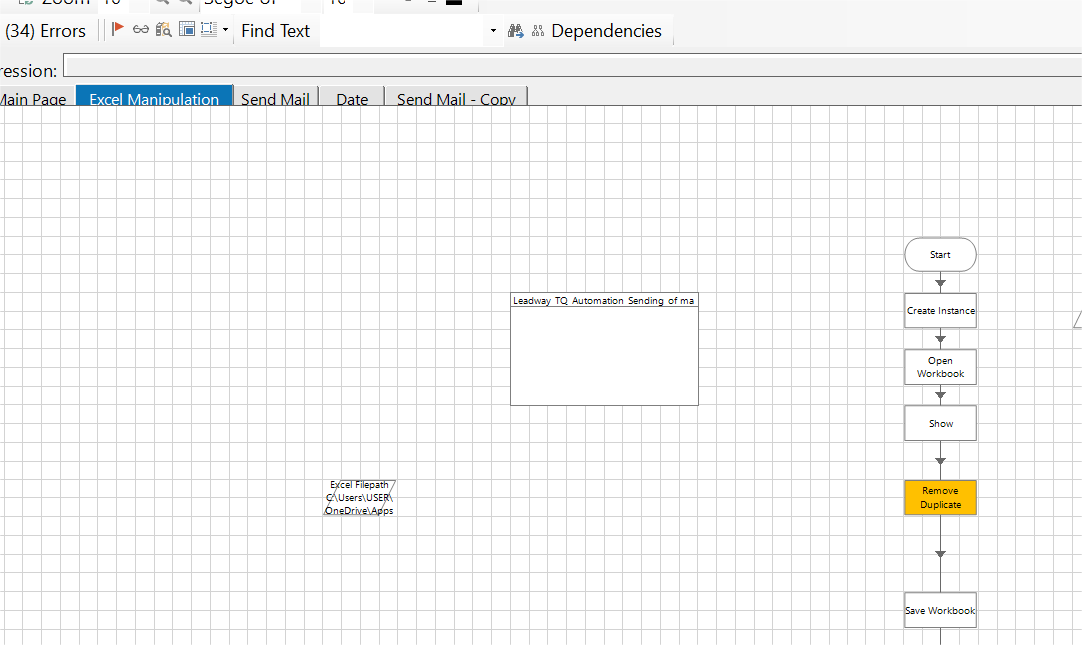Select the Date tab
This screenshot has height=645, width=1082.
tap(351, 99)
